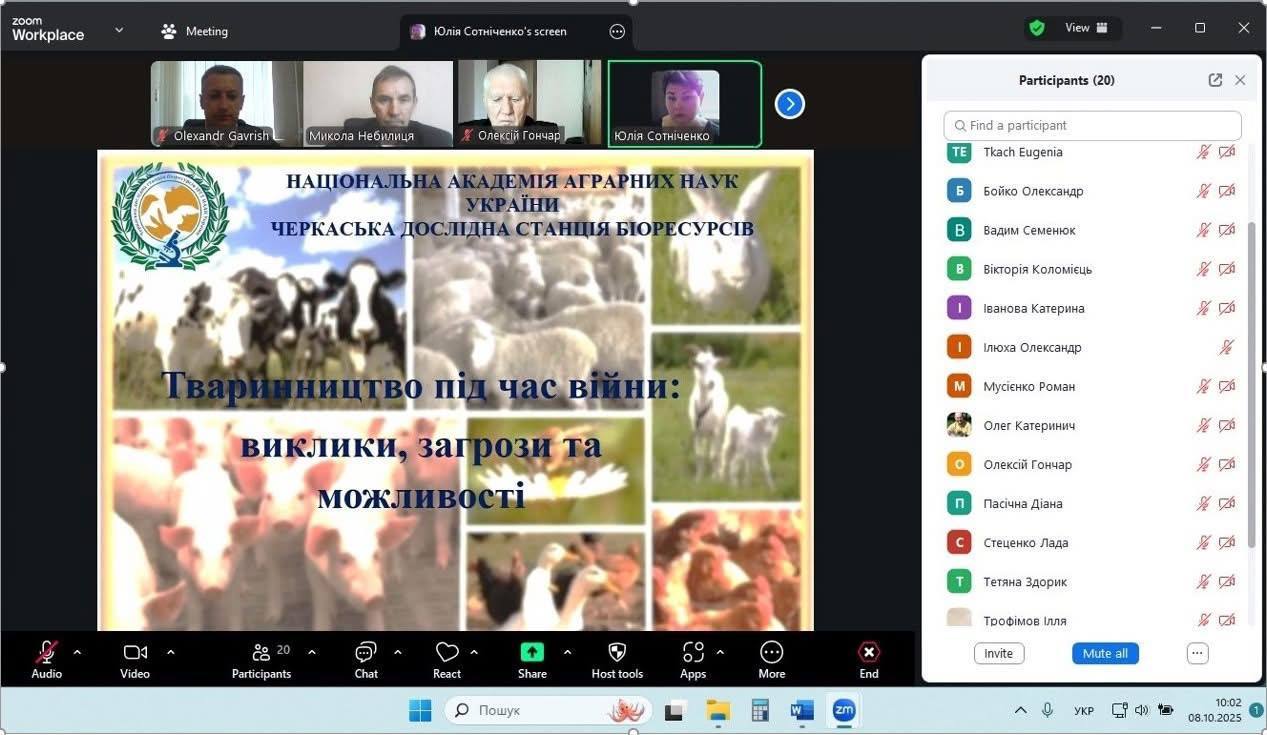
Task: Switch to the Meeting tab
Action: point(195,31)
